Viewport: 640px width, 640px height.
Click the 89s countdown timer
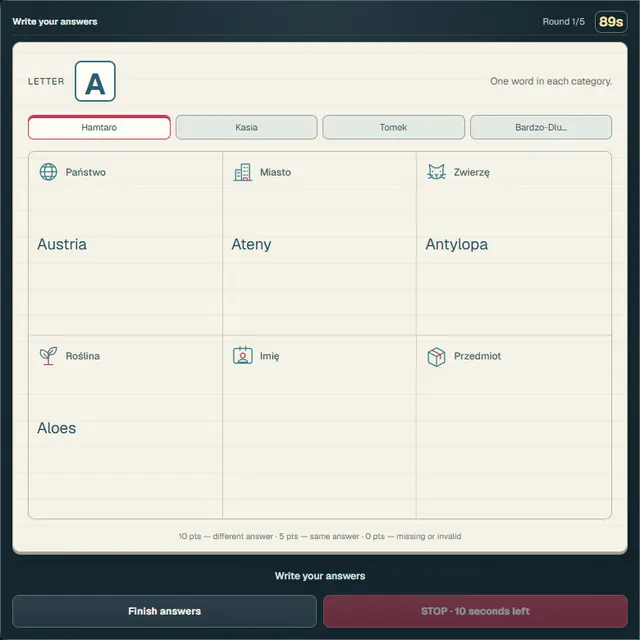(x=611, y=22)
